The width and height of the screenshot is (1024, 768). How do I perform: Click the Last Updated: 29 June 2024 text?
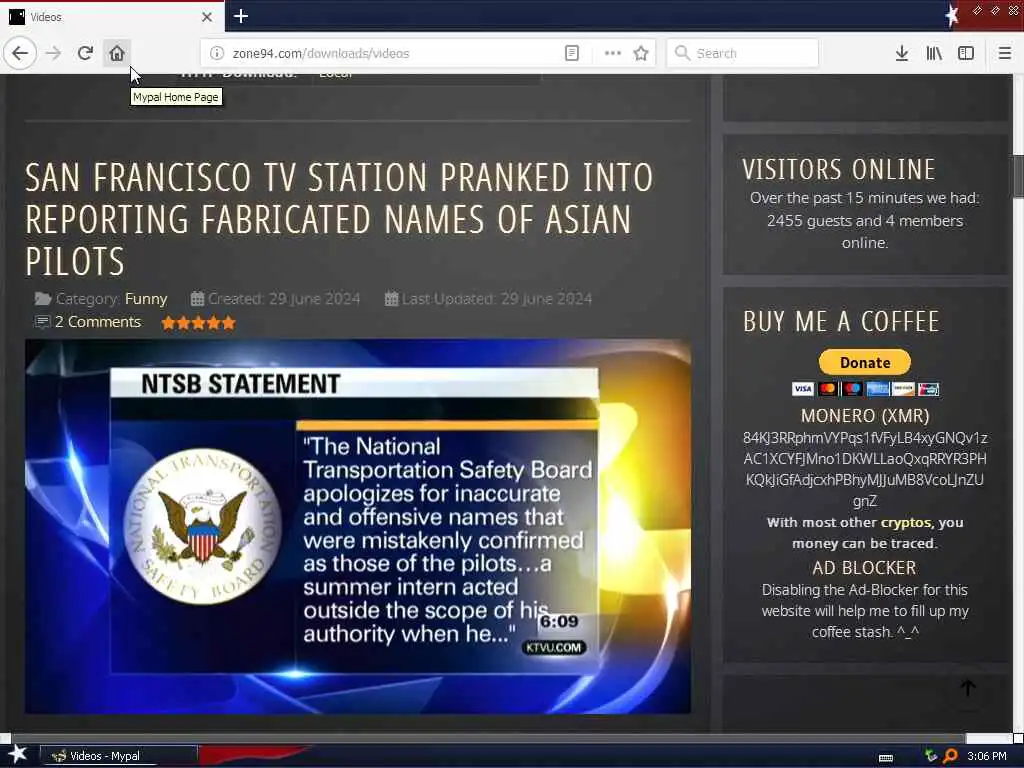(496, 298)
